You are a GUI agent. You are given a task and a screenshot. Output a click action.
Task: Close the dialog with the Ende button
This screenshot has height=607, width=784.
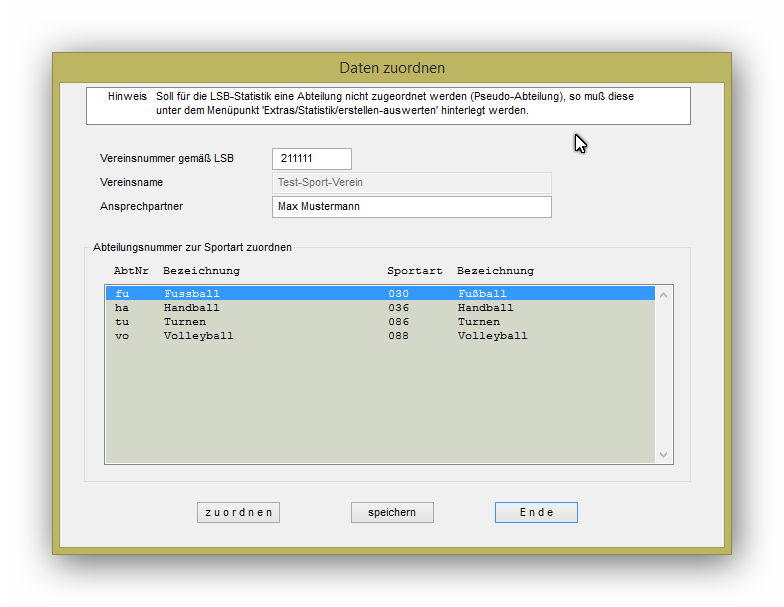coord(536,512)
